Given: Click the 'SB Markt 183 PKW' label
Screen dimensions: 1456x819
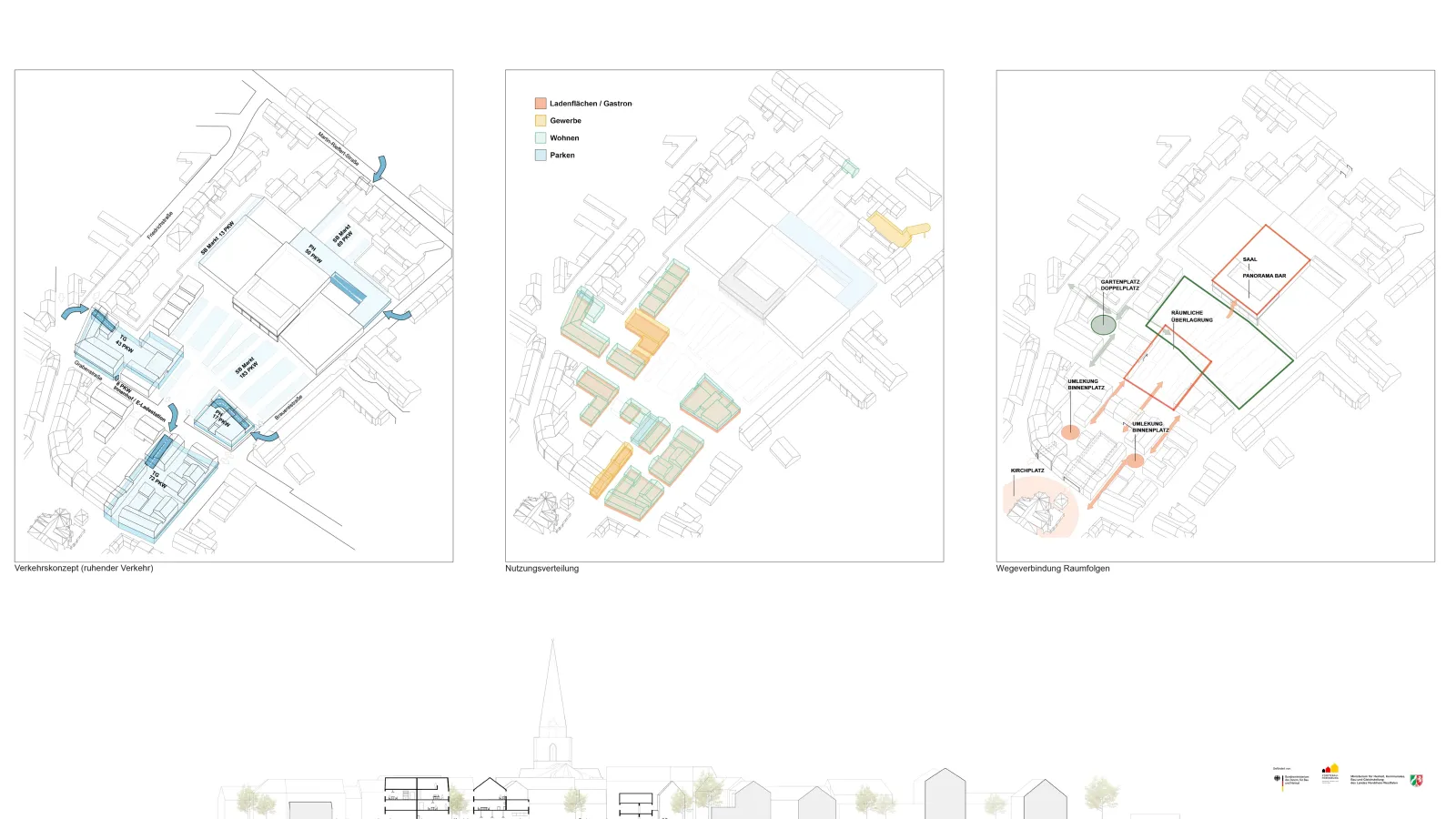Looking at the screenshot, I should click(248, 368).
